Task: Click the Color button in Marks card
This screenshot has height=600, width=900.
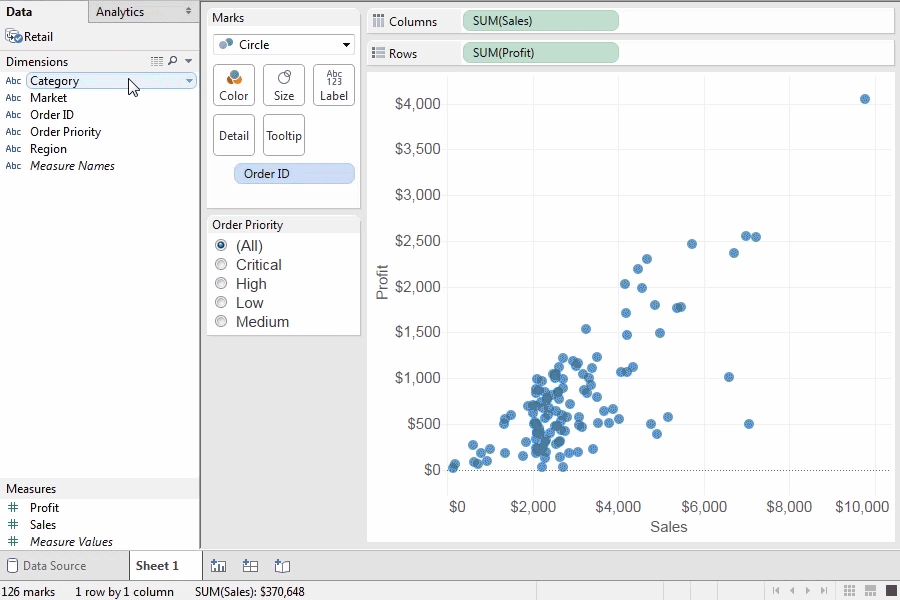Action: click(x=234, y=85)
